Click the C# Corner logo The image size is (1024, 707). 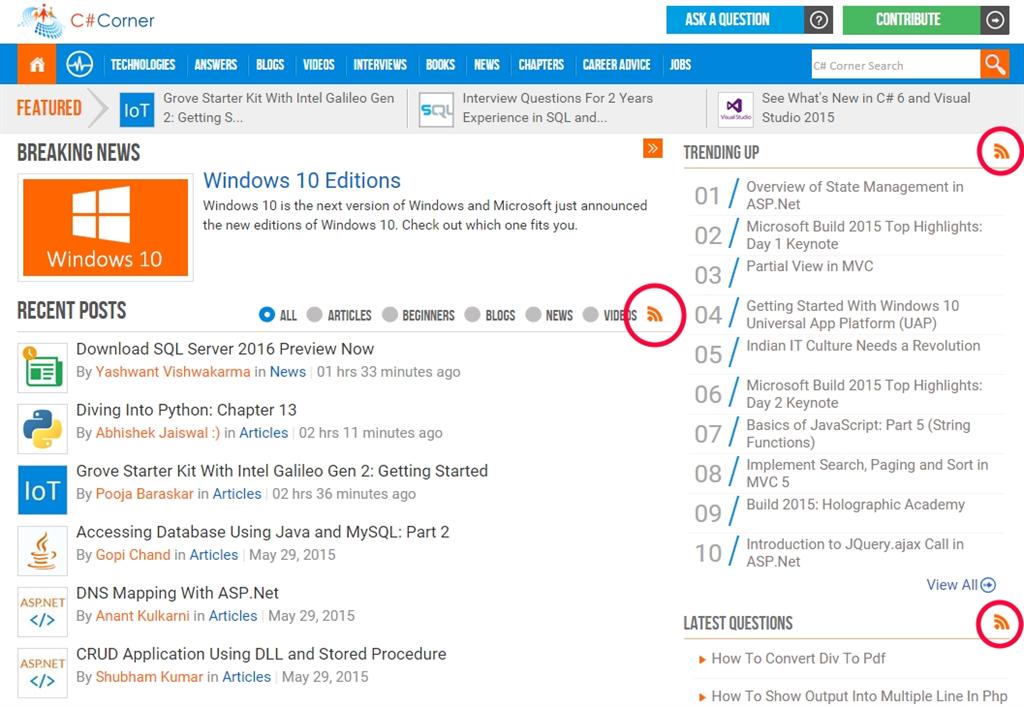pyautogui.click(x=87, y=21)
